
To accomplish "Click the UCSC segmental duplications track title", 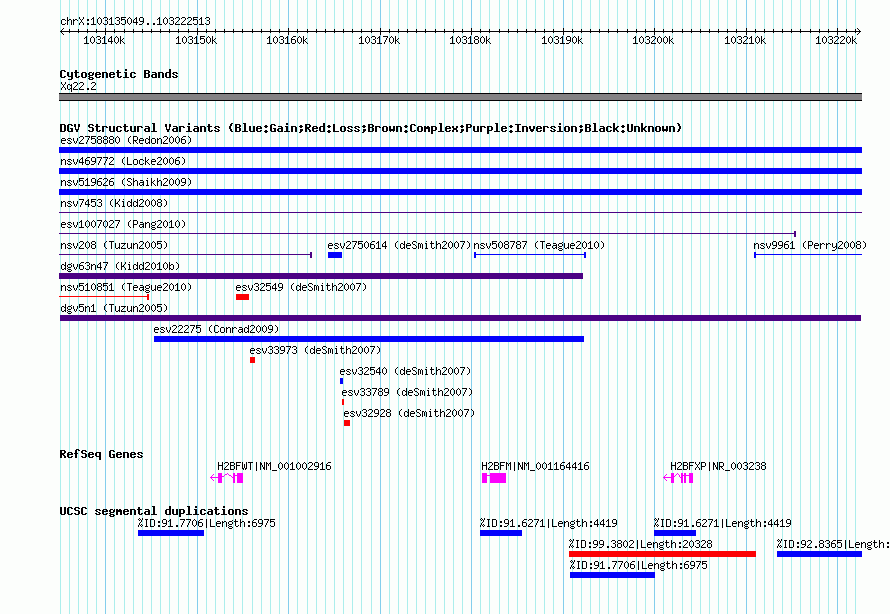I will tap(154, 511).
